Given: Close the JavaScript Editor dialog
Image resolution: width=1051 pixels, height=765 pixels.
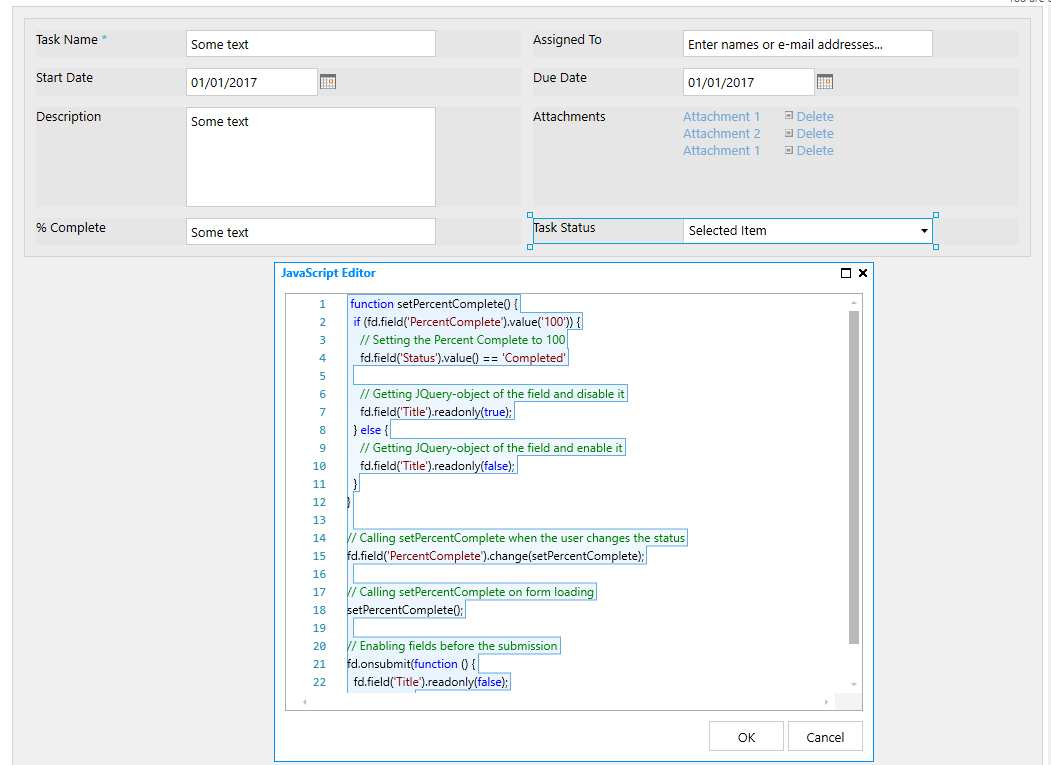Looking at the screenshot, I should pos(862,272).
